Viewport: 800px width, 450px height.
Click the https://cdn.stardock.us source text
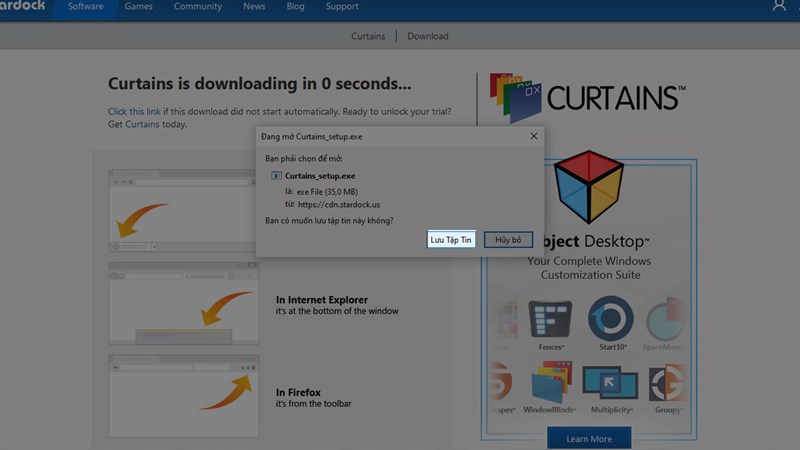pyautogui.click(x=339, y=204)
